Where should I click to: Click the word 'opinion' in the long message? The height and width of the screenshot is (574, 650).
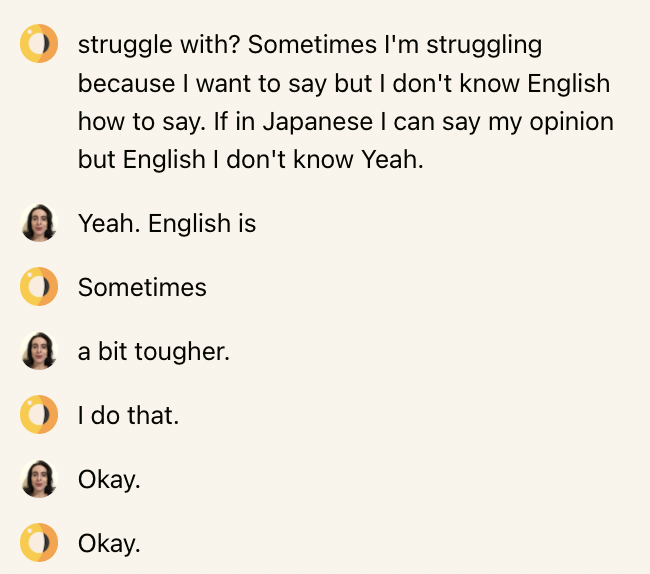pyautogui.click(x=572, y=123)
